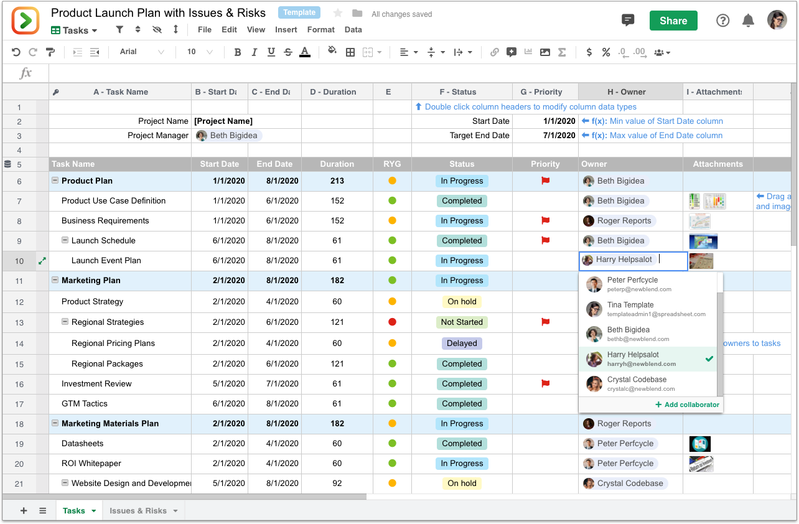
Task: Open the Insert menu
Action: click(285, 30)
